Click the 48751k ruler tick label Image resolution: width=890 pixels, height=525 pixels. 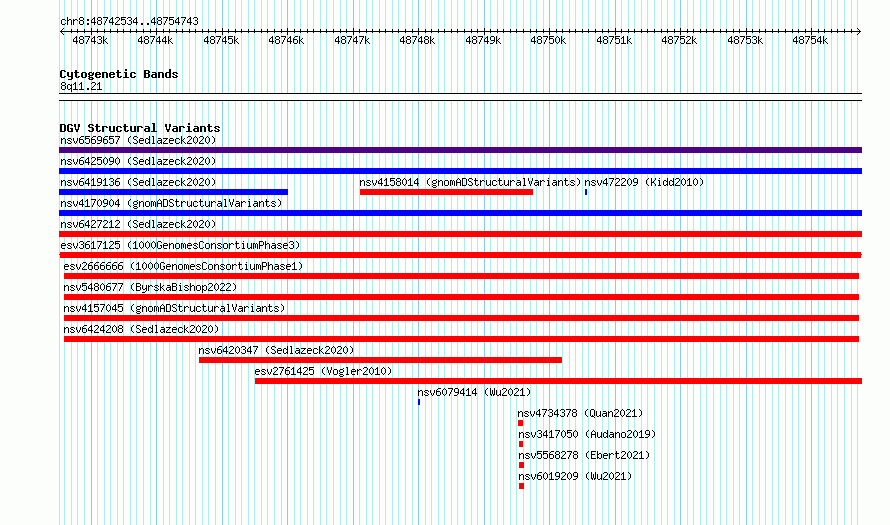coord(615,40)
